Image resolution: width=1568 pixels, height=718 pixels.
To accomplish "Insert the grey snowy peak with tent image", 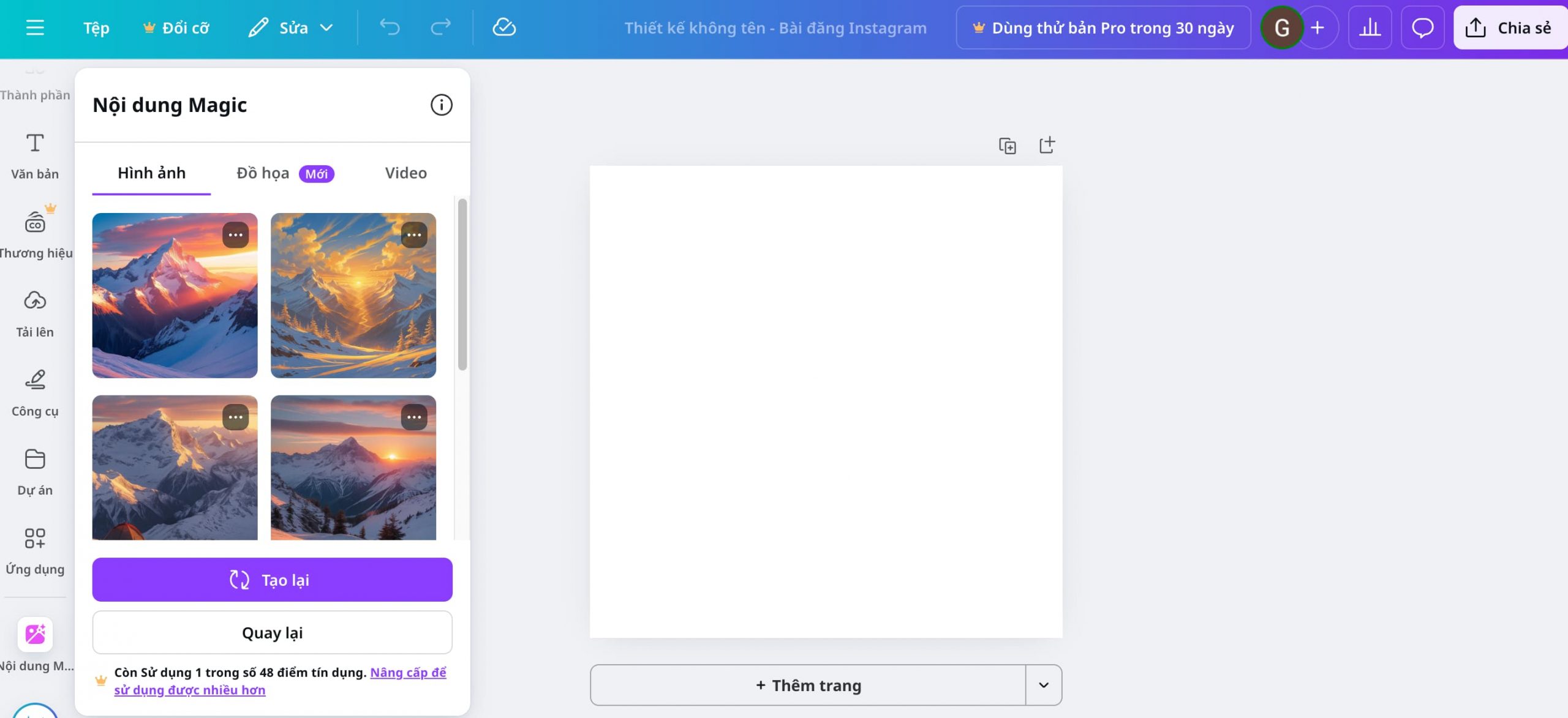I will pyautogui.click(x=175, y=468).
